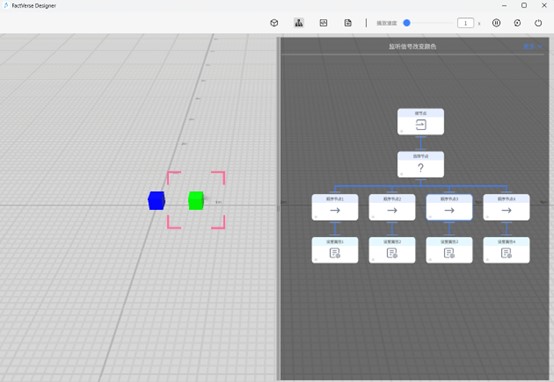Select the blue cube in the 3D viewport
Image resolution: width=554 pixels, height=382 pixels.
click(156, 201)
